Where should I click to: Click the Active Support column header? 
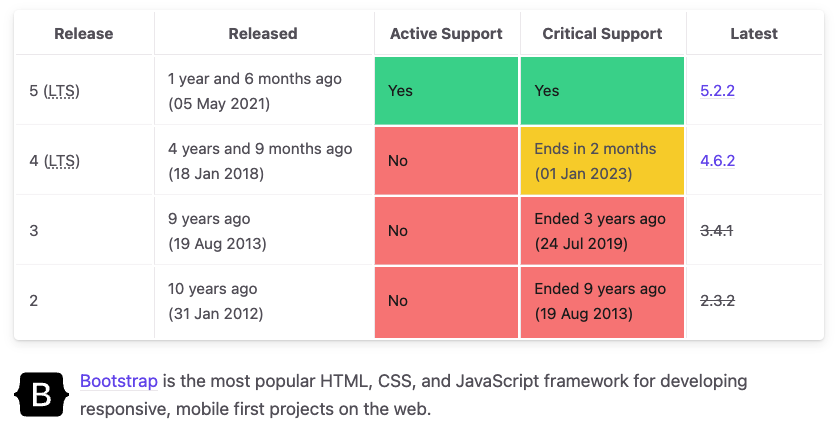point(446,34)
